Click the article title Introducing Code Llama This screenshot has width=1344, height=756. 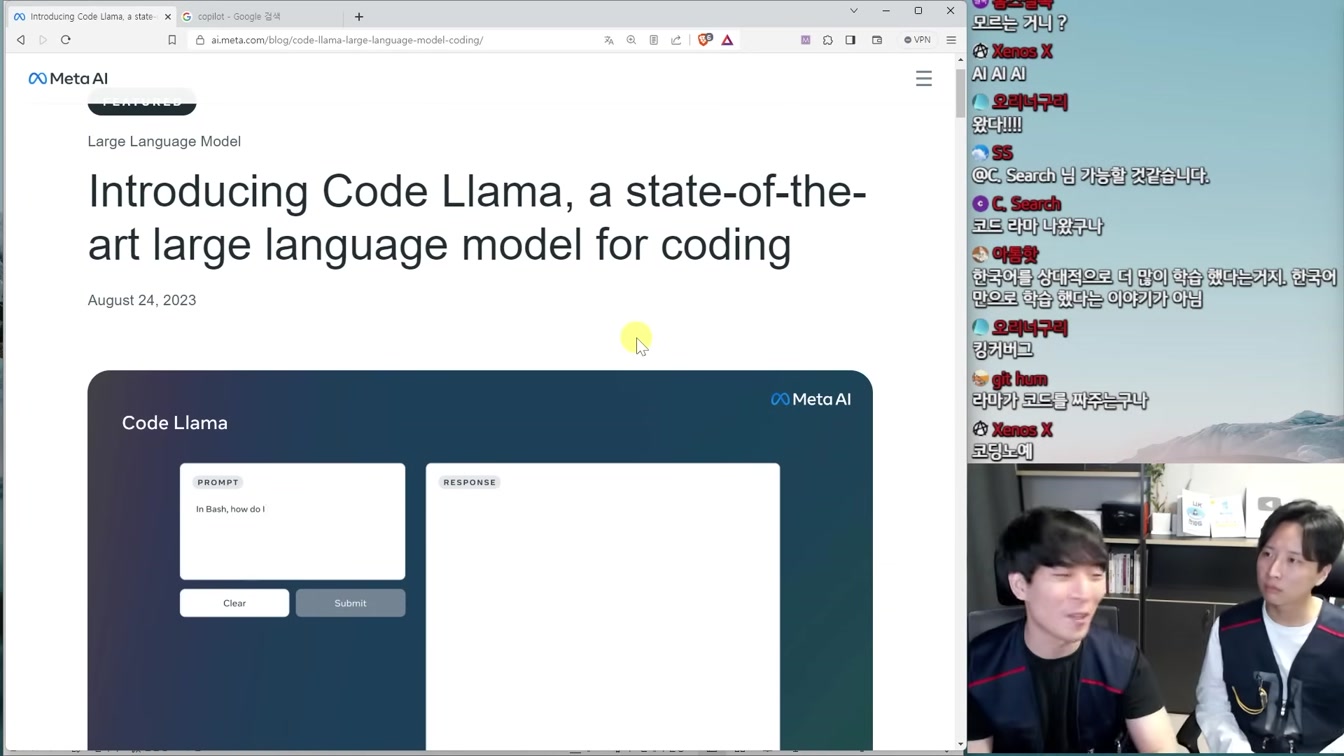click(x=477, y=217)
